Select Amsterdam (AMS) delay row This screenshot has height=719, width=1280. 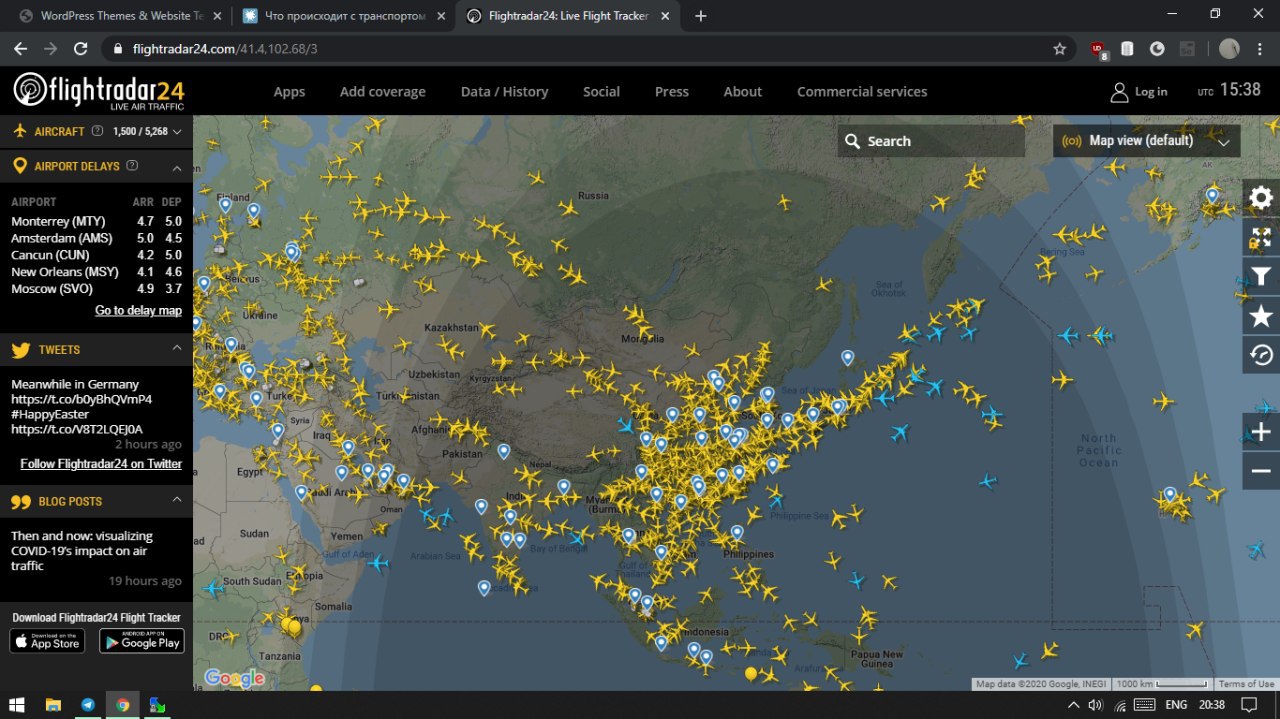[x=96, y=238]
